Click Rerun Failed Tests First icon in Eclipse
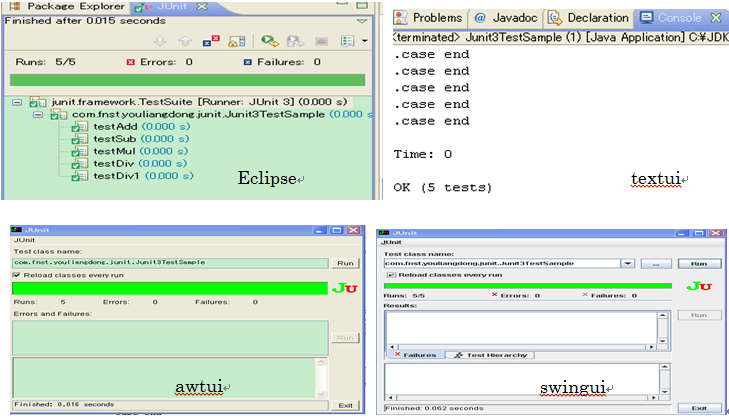 (x=295, y=41)
